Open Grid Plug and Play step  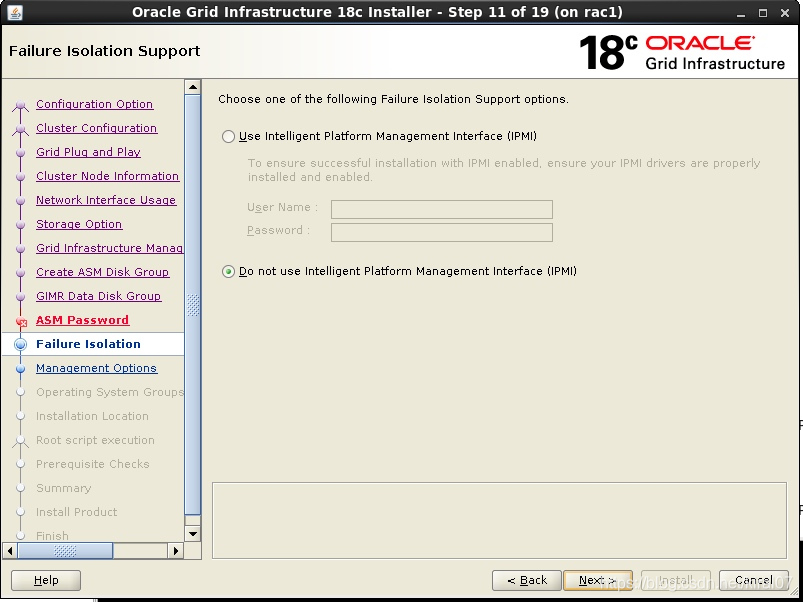pyautogui.click(x=88, y=152)
